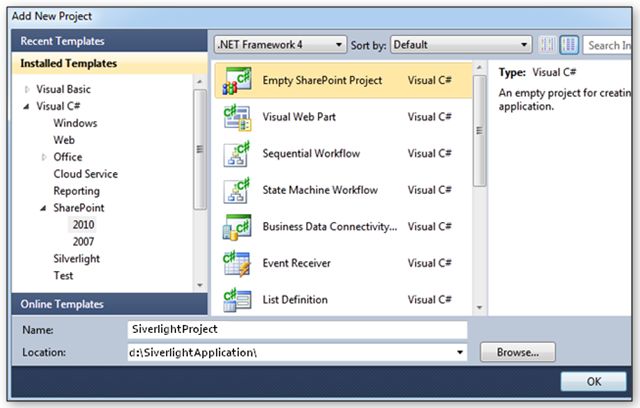Open the Recent Templates section
Viewport: 640px width, 408px height.
click(109, 41)
